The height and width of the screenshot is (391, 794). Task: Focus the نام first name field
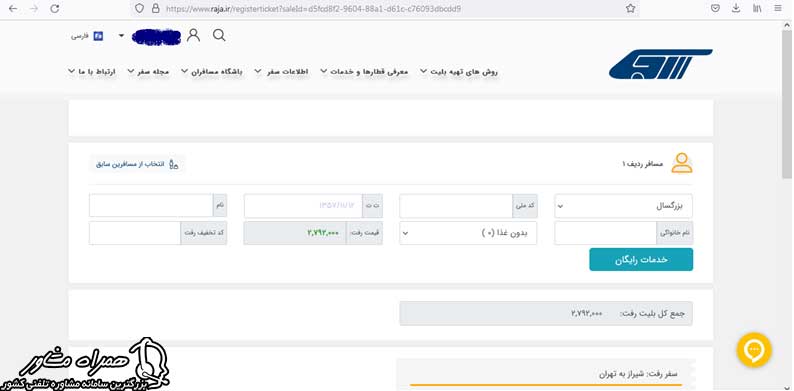point(151,206)
